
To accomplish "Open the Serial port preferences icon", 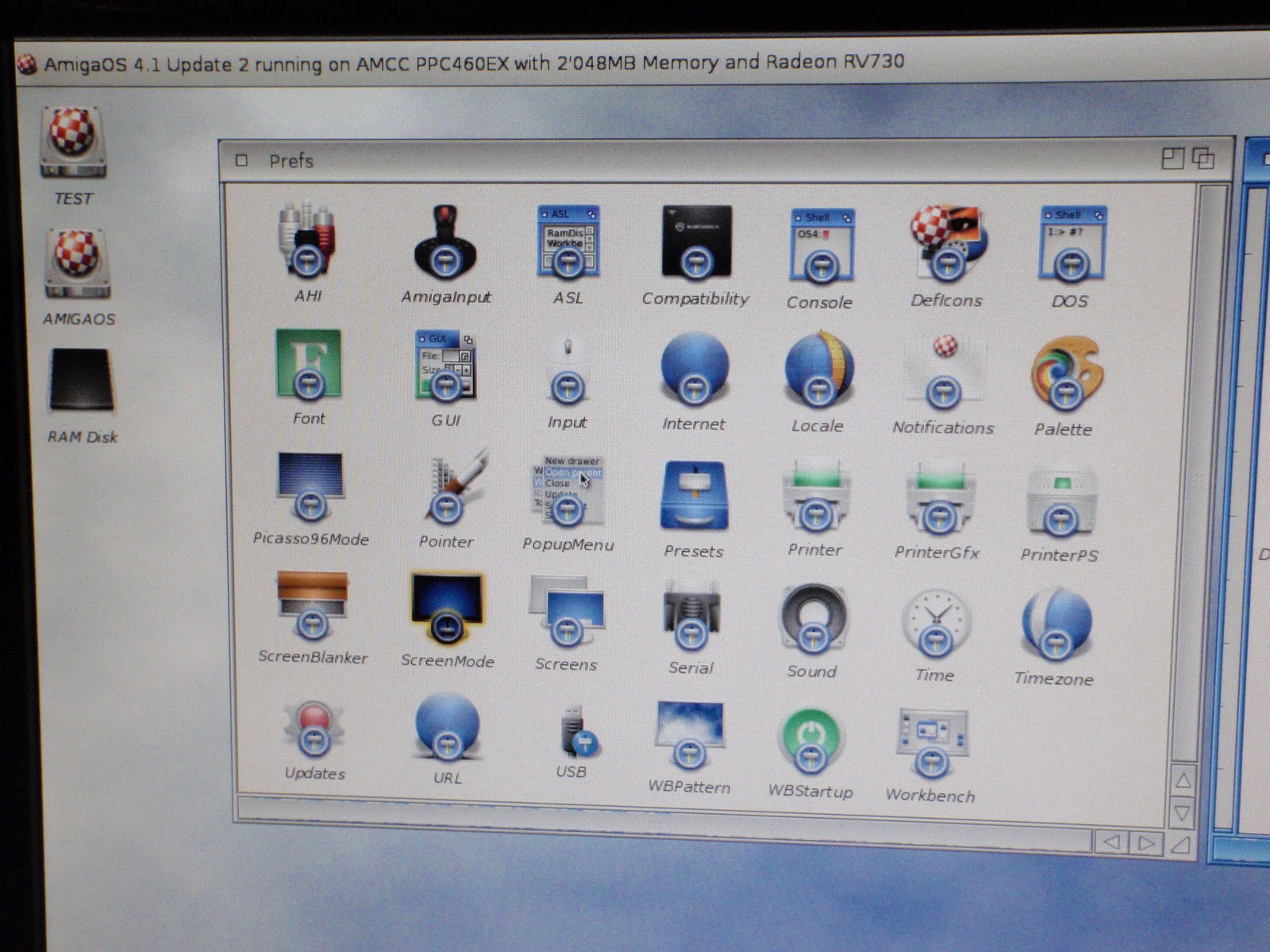I will click(x=691, y=616).
